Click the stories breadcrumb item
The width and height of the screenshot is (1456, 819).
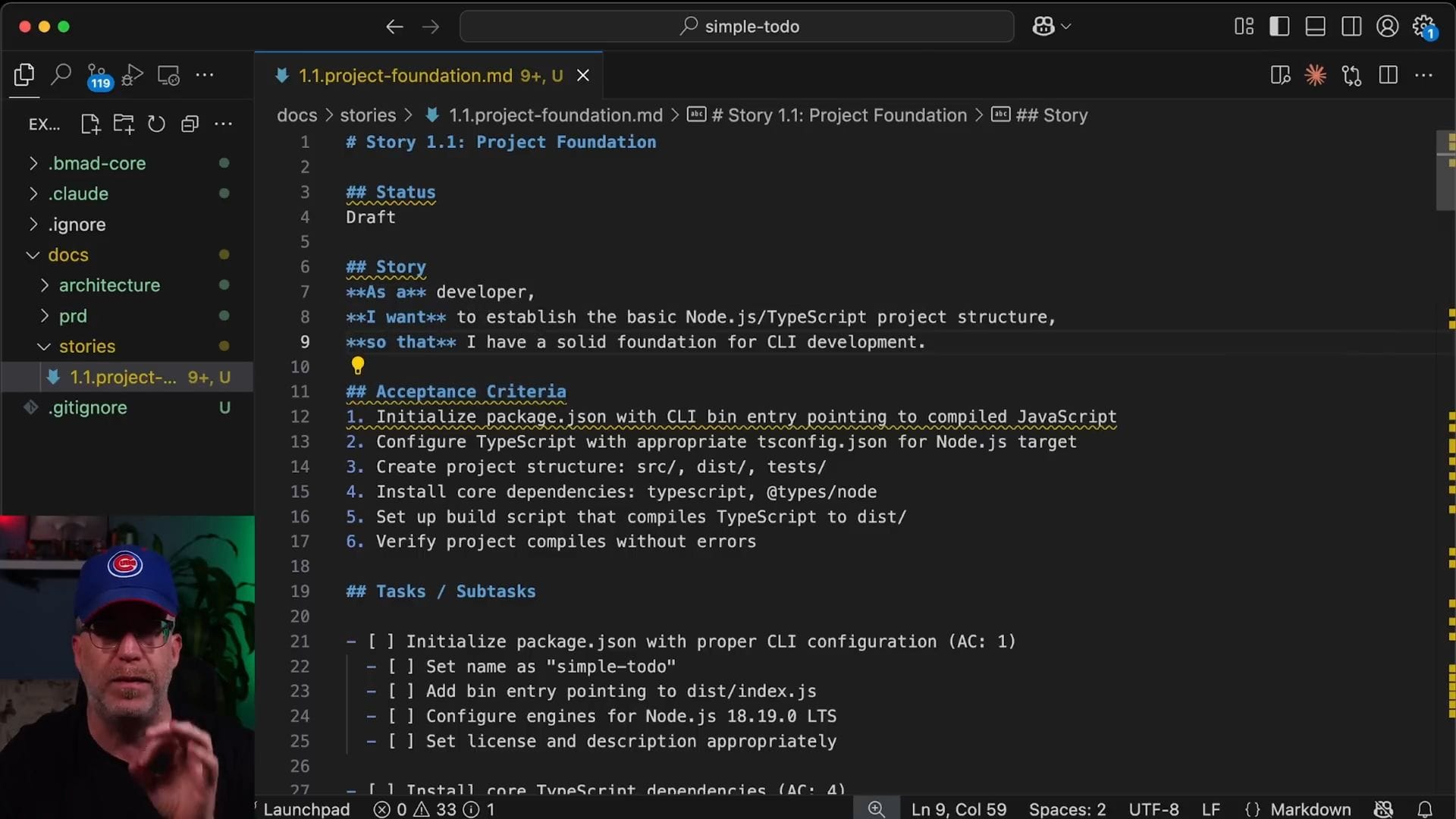368,115
